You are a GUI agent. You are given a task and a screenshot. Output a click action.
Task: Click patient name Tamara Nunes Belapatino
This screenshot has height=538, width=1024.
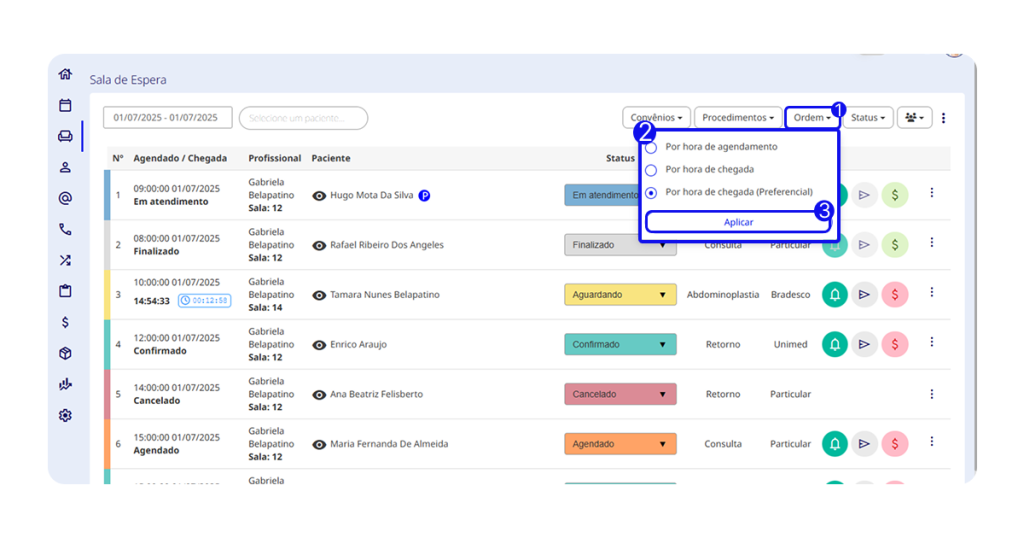pyautogui.click(x=385, y=294)
